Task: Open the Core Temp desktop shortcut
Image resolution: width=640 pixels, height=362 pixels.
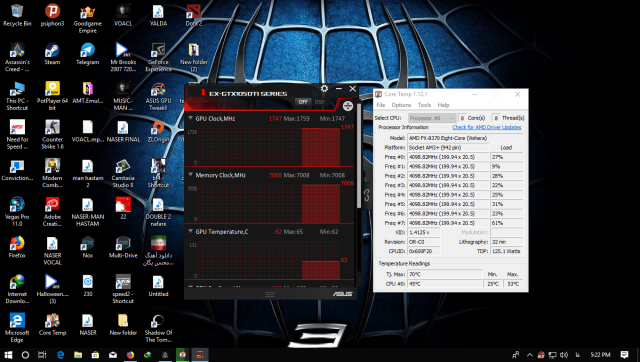Action: pos(52,325)
